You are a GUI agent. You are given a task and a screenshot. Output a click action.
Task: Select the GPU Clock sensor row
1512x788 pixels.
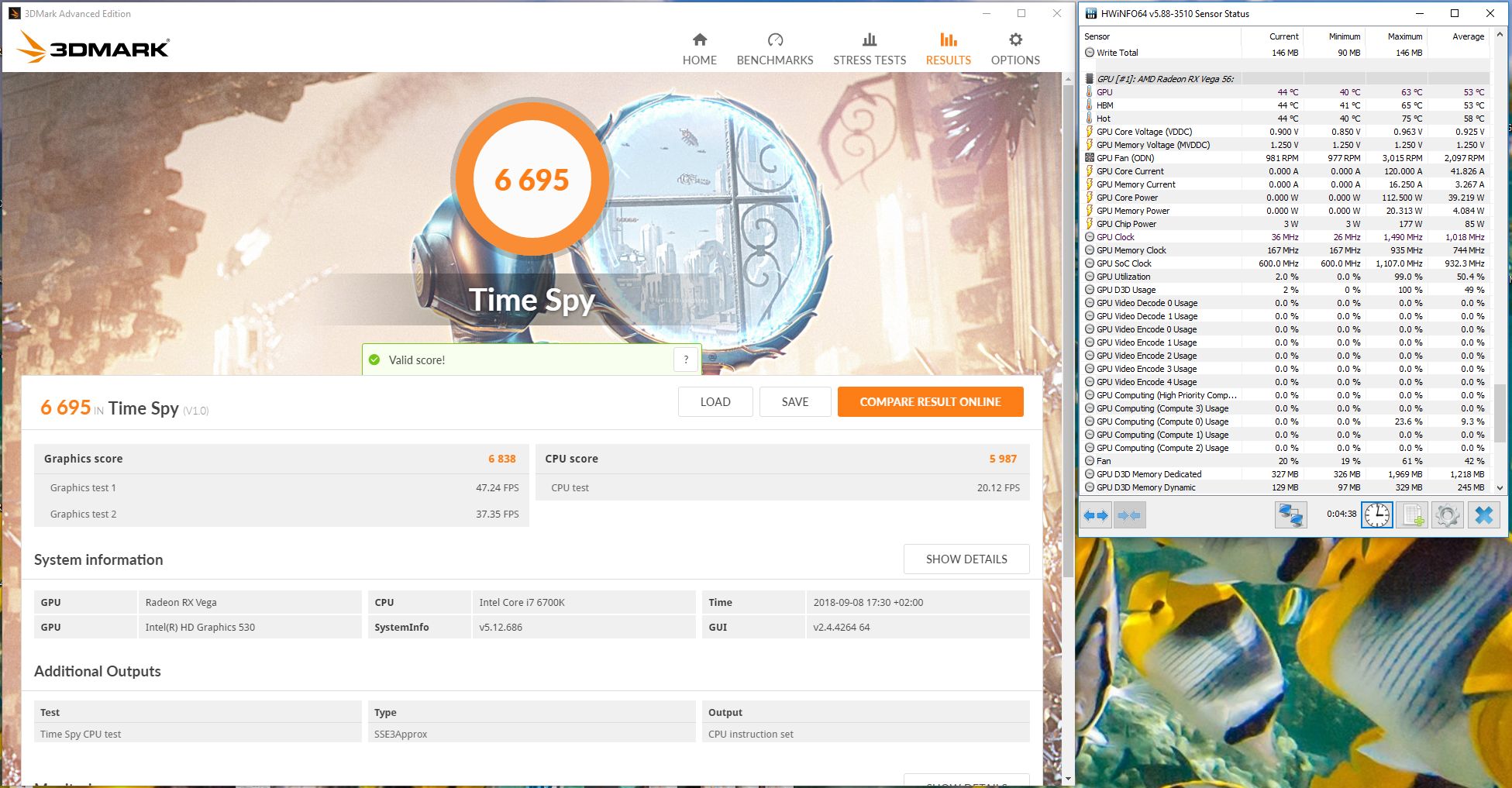[1285, 237]
